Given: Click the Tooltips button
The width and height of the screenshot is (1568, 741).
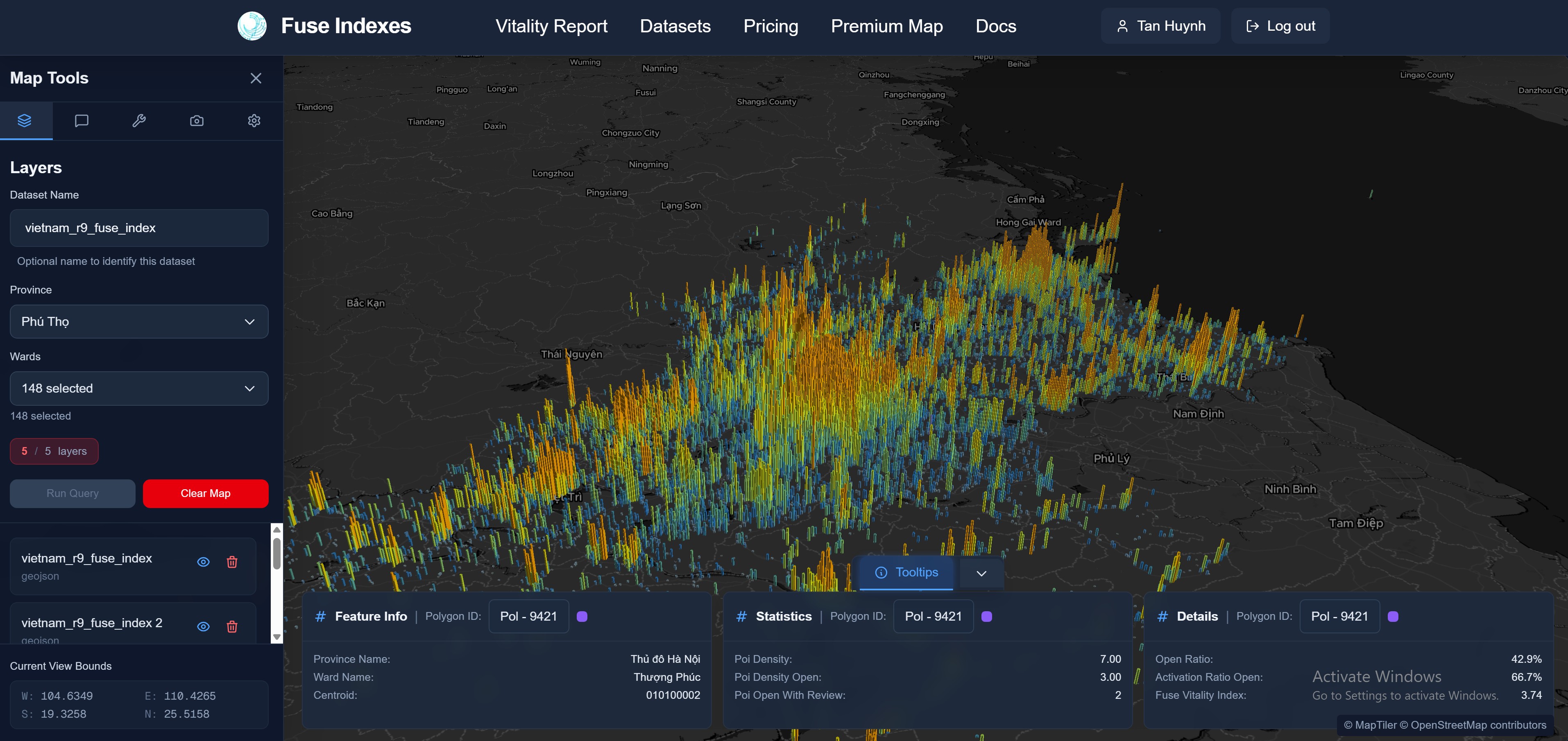Looking at the screenshot, I should 906,572.
